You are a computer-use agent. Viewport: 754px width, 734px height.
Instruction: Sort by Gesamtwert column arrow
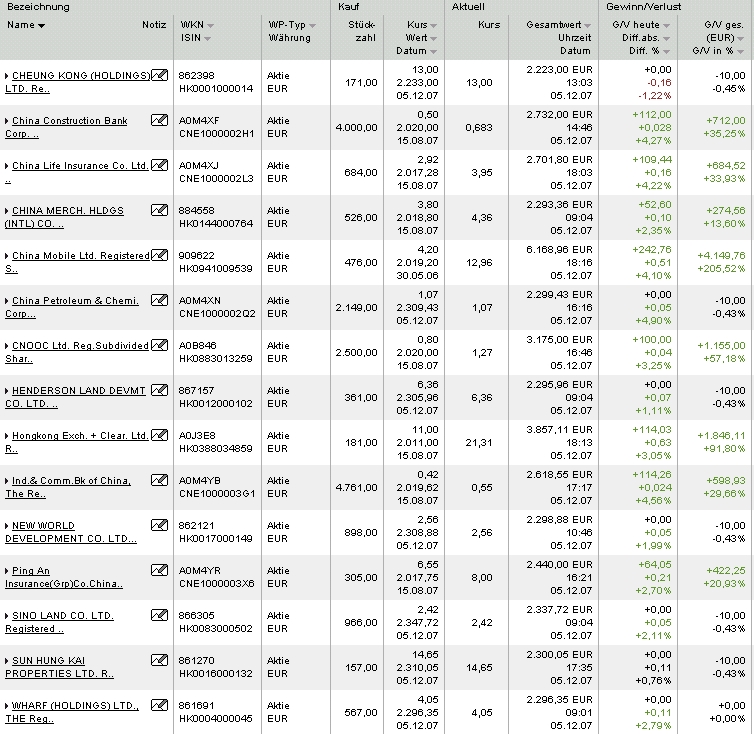pyautogui.click(x=588, y=25)
